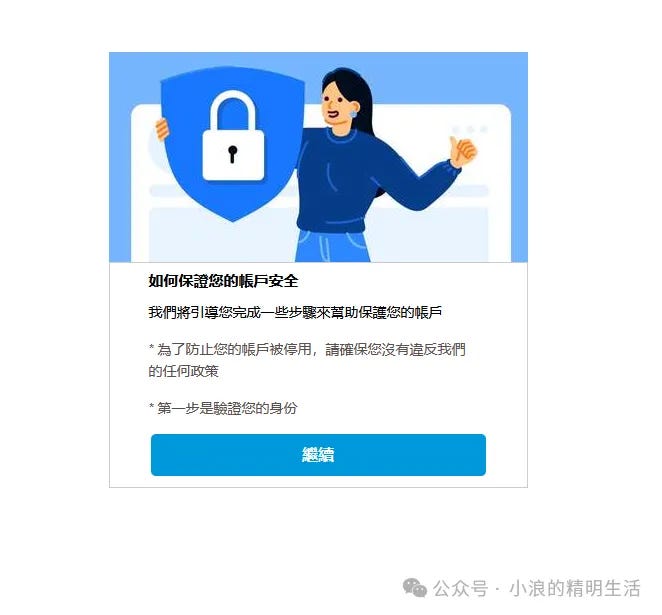Click the blue 繼續 button
The width and height of the screenshot is (662, 615).
(318, 455)
